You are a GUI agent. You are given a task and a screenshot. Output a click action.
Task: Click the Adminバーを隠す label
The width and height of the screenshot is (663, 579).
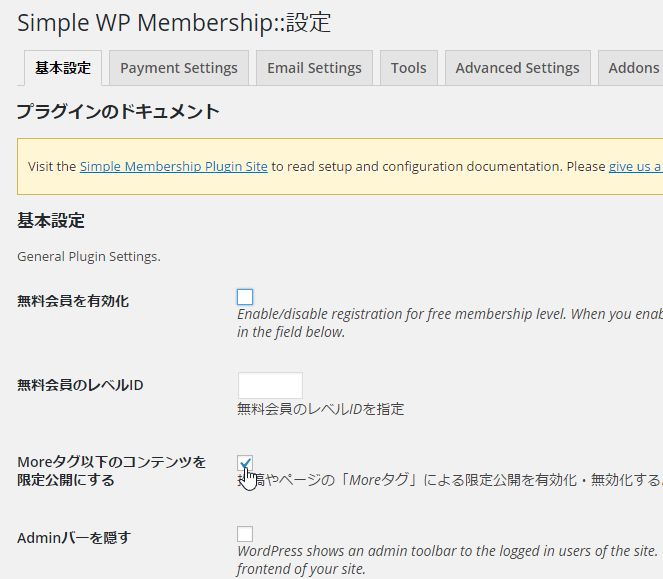coord(74,538)
